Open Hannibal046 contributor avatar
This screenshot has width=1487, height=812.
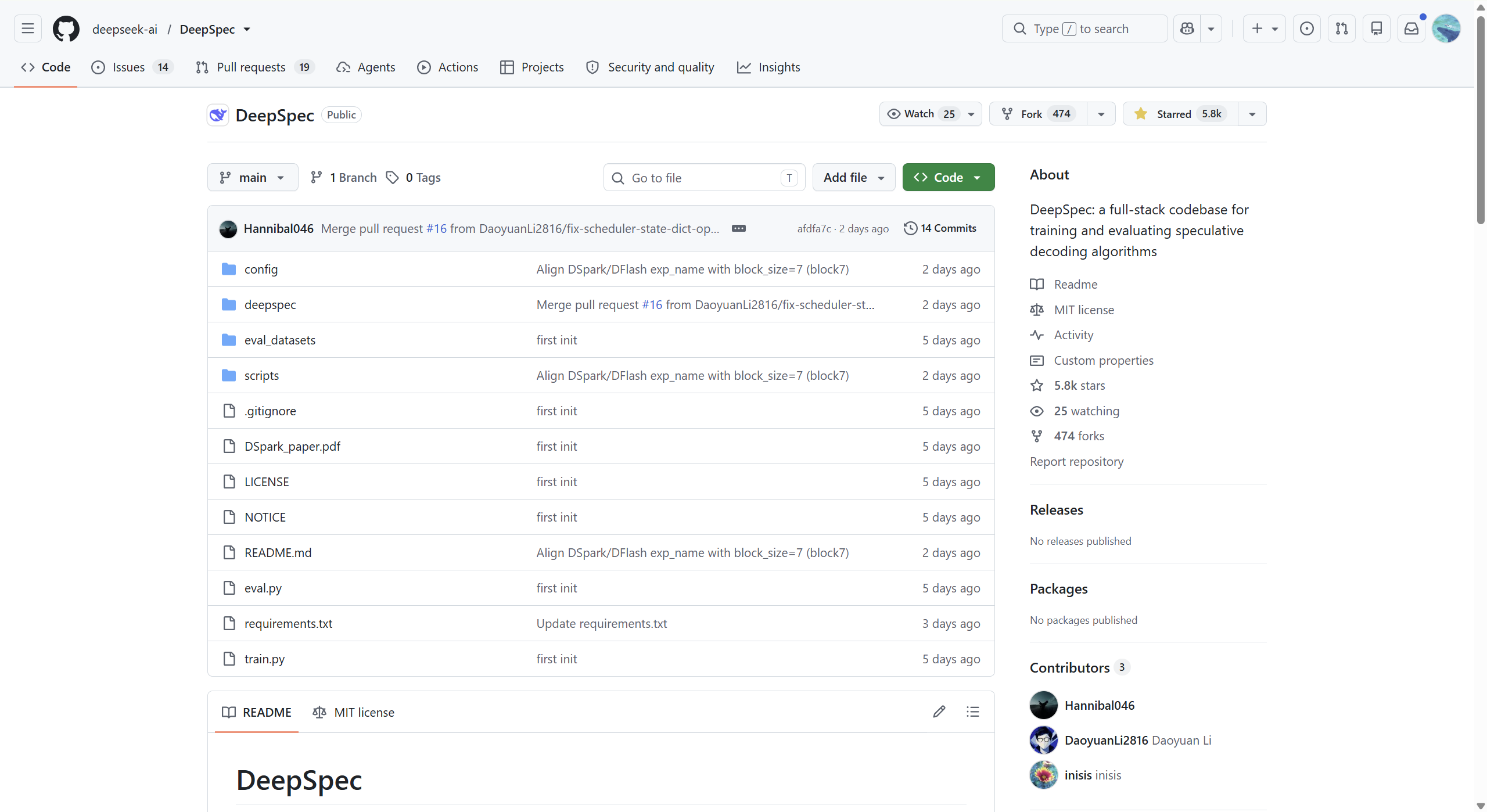point(1044,705)
